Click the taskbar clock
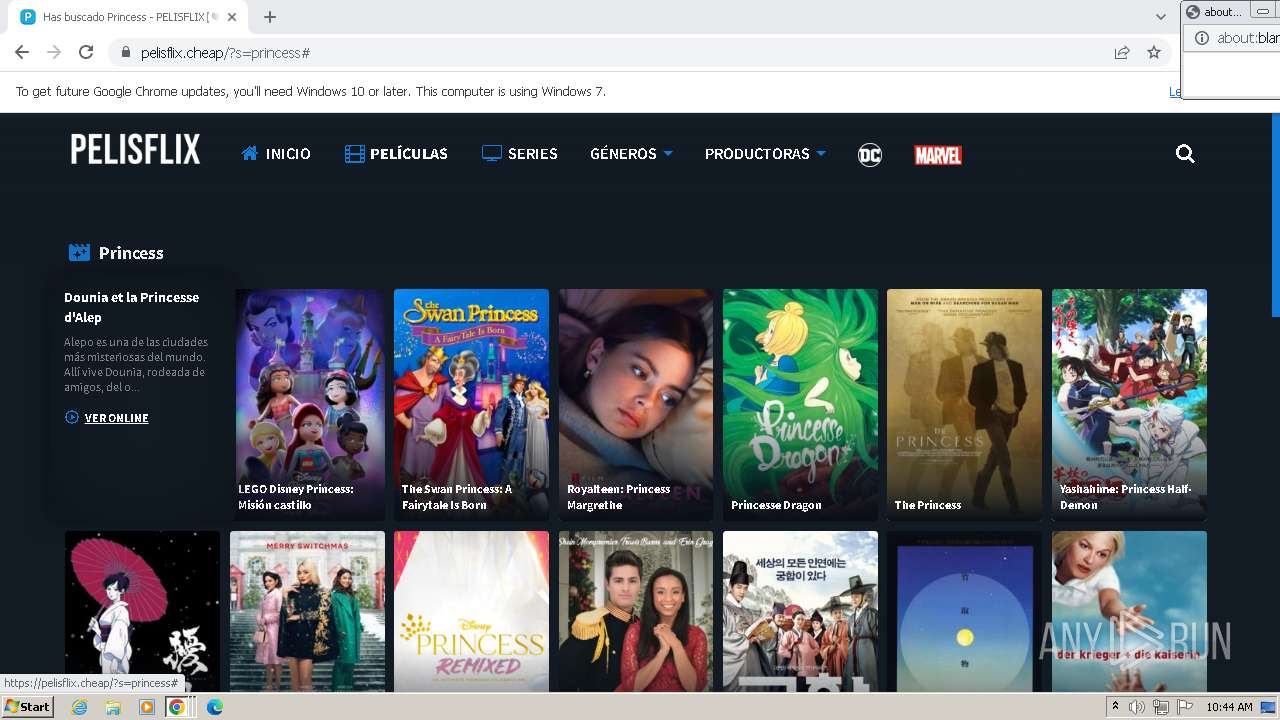 [1229, 707]
